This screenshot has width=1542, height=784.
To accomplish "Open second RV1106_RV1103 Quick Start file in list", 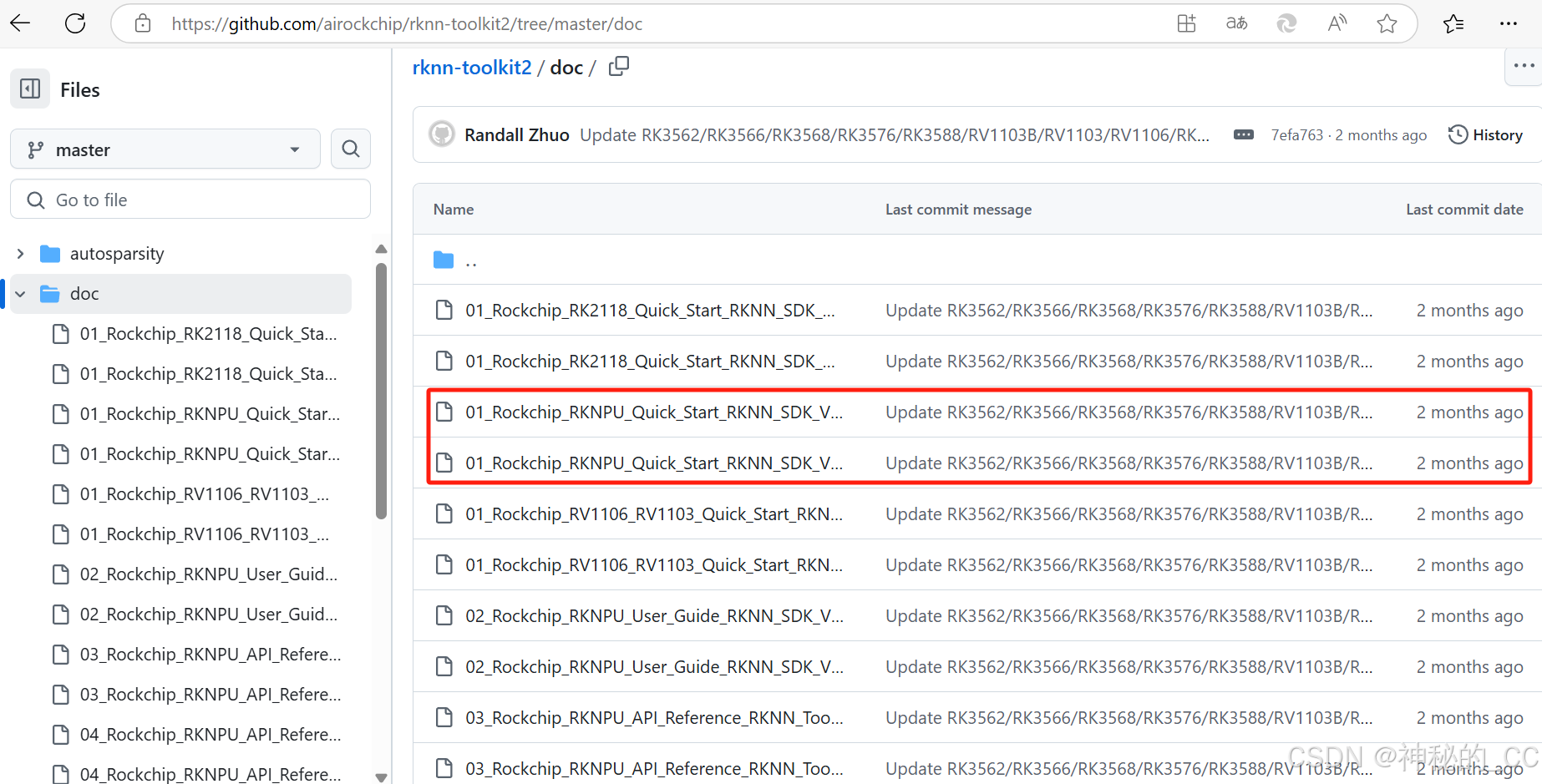I will pyautogui.click(x=654, y=565).
